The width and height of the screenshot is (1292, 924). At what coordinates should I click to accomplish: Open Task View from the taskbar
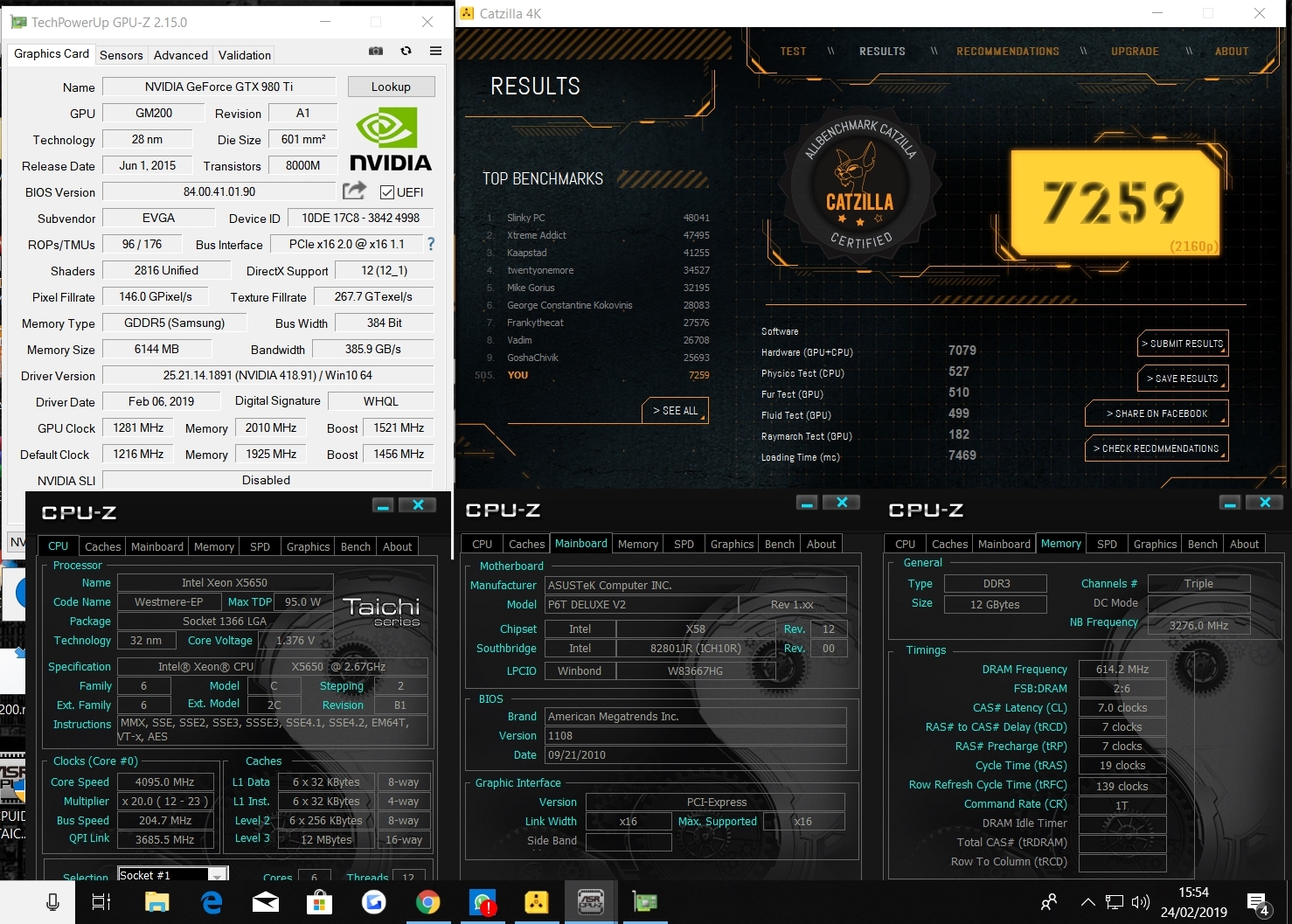101,902
